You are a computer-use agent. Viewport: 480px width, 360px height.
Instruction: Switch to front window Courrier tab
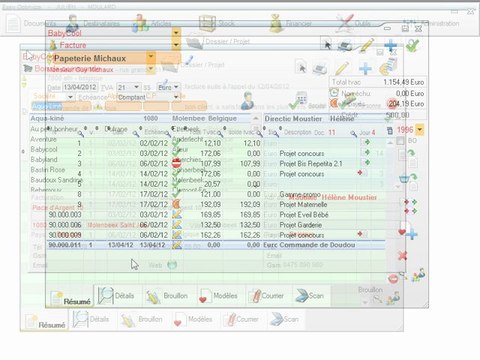(x=267, y=296)
